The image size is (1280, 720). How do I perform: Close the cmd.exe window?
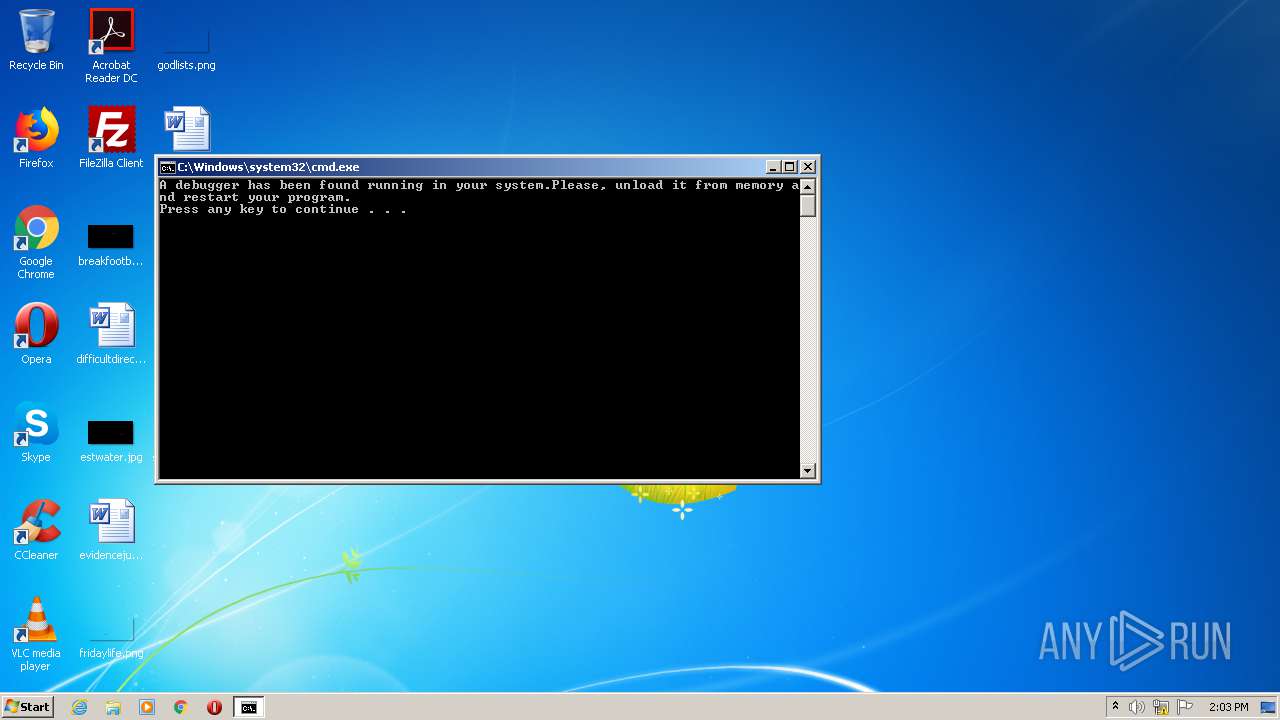point(808,167)
